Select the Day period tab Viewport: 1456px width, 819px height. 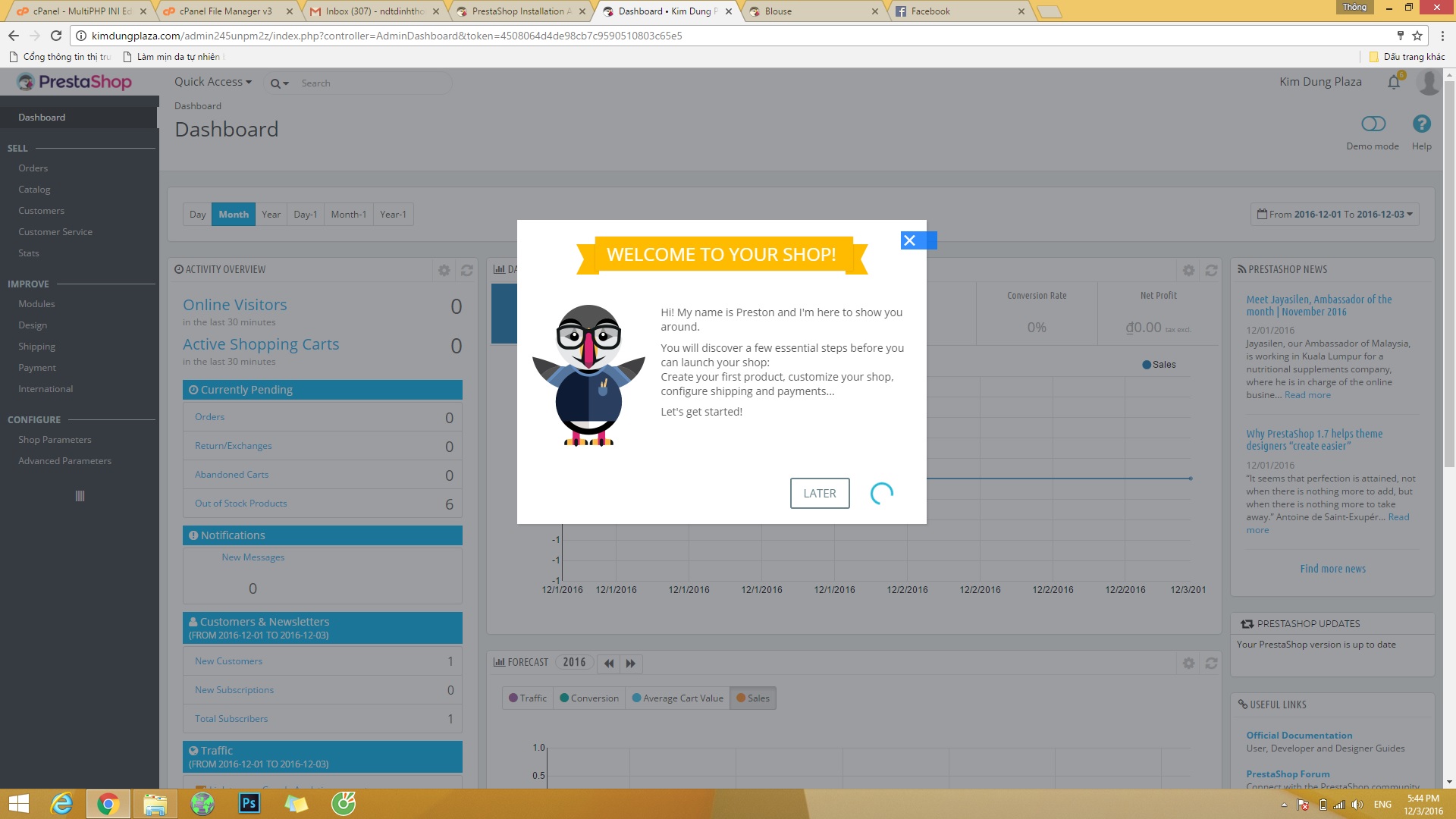coord(197,214)
